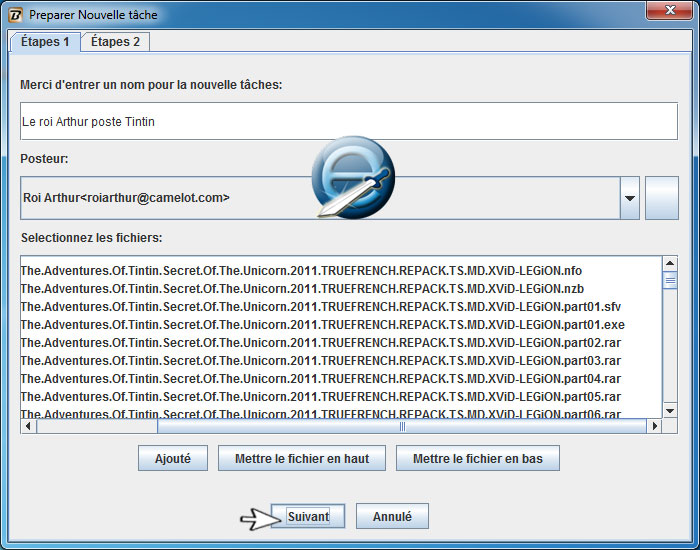The width and height of the screenshot is (700, 550).
Task: Select the file ending in LEGiON.nfo
Action: point(301,271)
